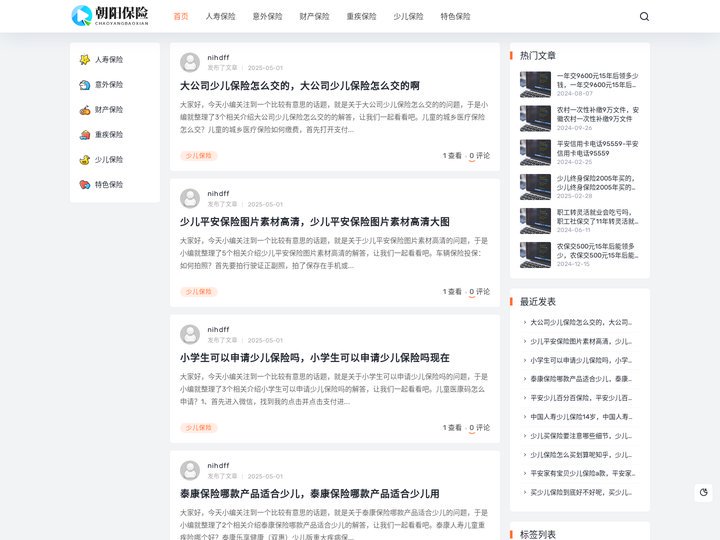This screenshot has height=540, width=720.
Task: Open recent post 小学生可以申请少儿保险吗
Action: [581, 360]
